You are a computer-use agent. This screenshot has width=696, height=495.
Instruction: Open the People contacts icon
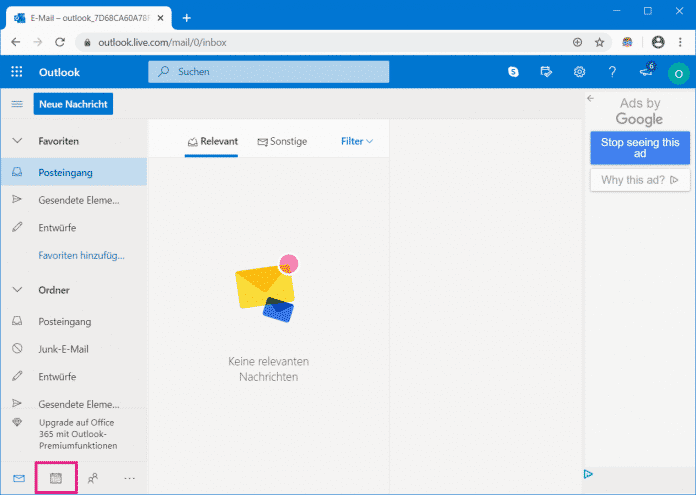click(93, 478)
